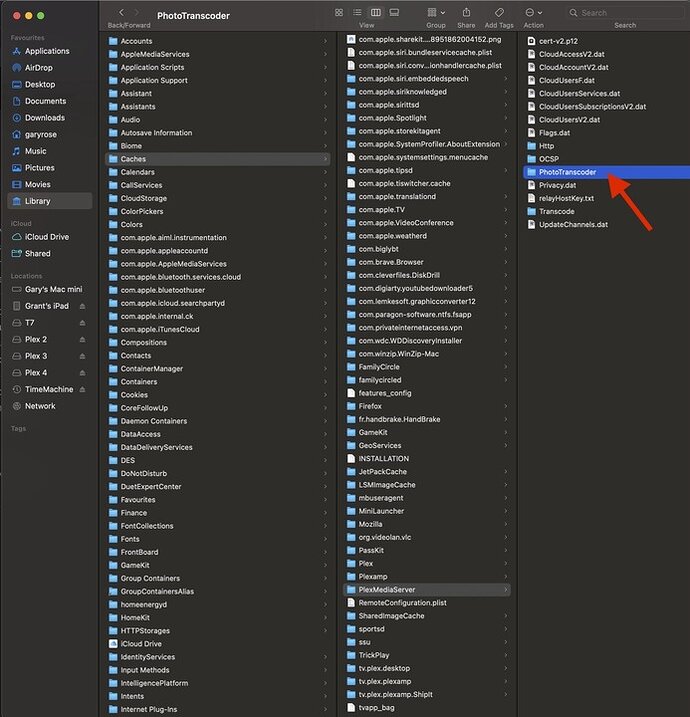Viewport: 690px width, 717px height.
Task: Click the Search field
Action: (625, 13)
